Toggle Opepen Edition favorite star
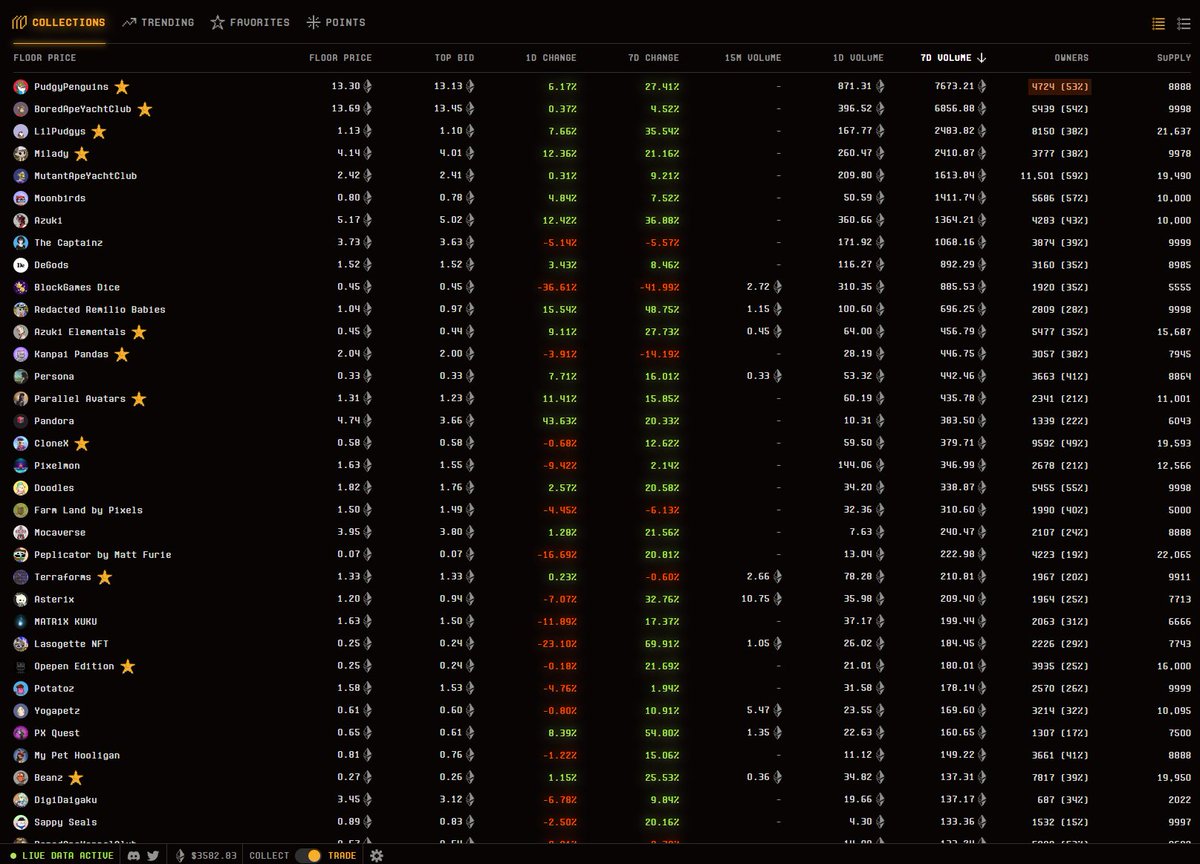The image size is (1200, 864). coord(127,666)
